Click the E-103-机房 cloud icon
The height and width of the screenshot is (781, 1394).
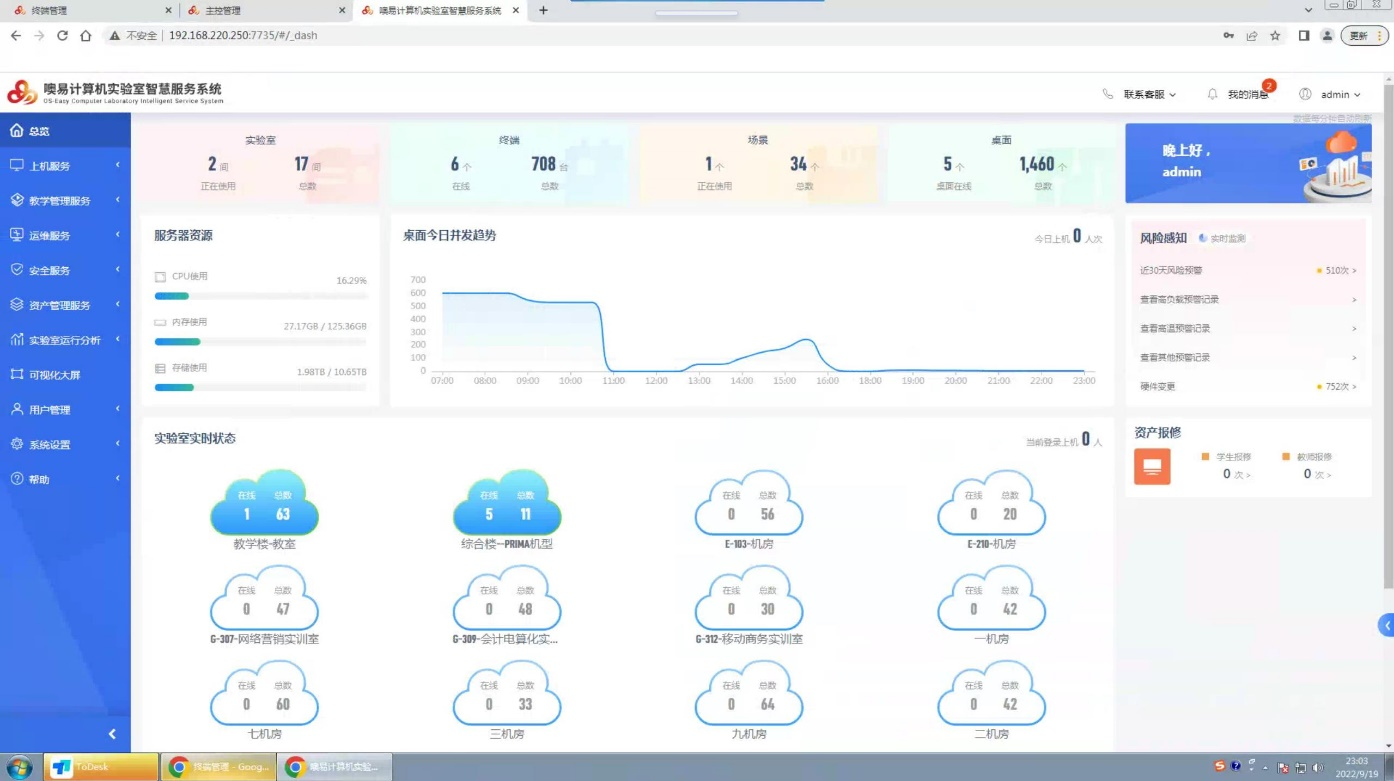pyautogui.click(x=749, y=504)
